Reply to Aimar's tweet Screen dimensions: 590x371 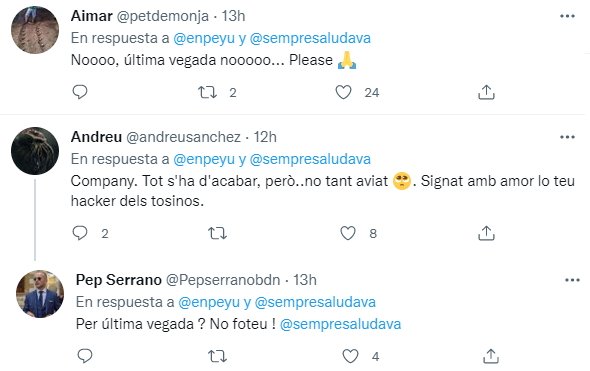click(x=80, y=92)
